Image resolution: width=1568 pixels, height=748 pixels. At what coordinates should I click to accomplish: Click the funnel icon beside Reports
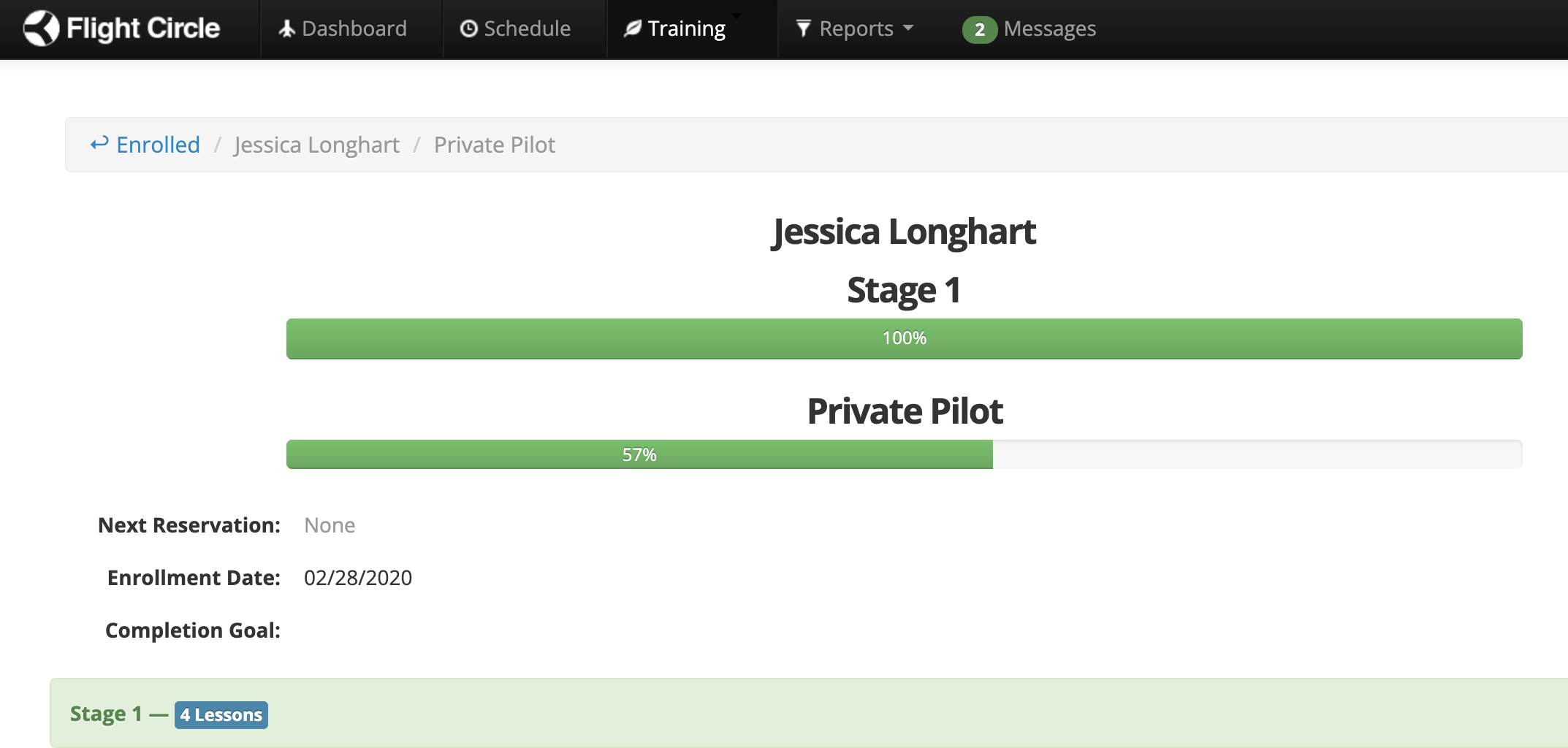coord(803,28)
